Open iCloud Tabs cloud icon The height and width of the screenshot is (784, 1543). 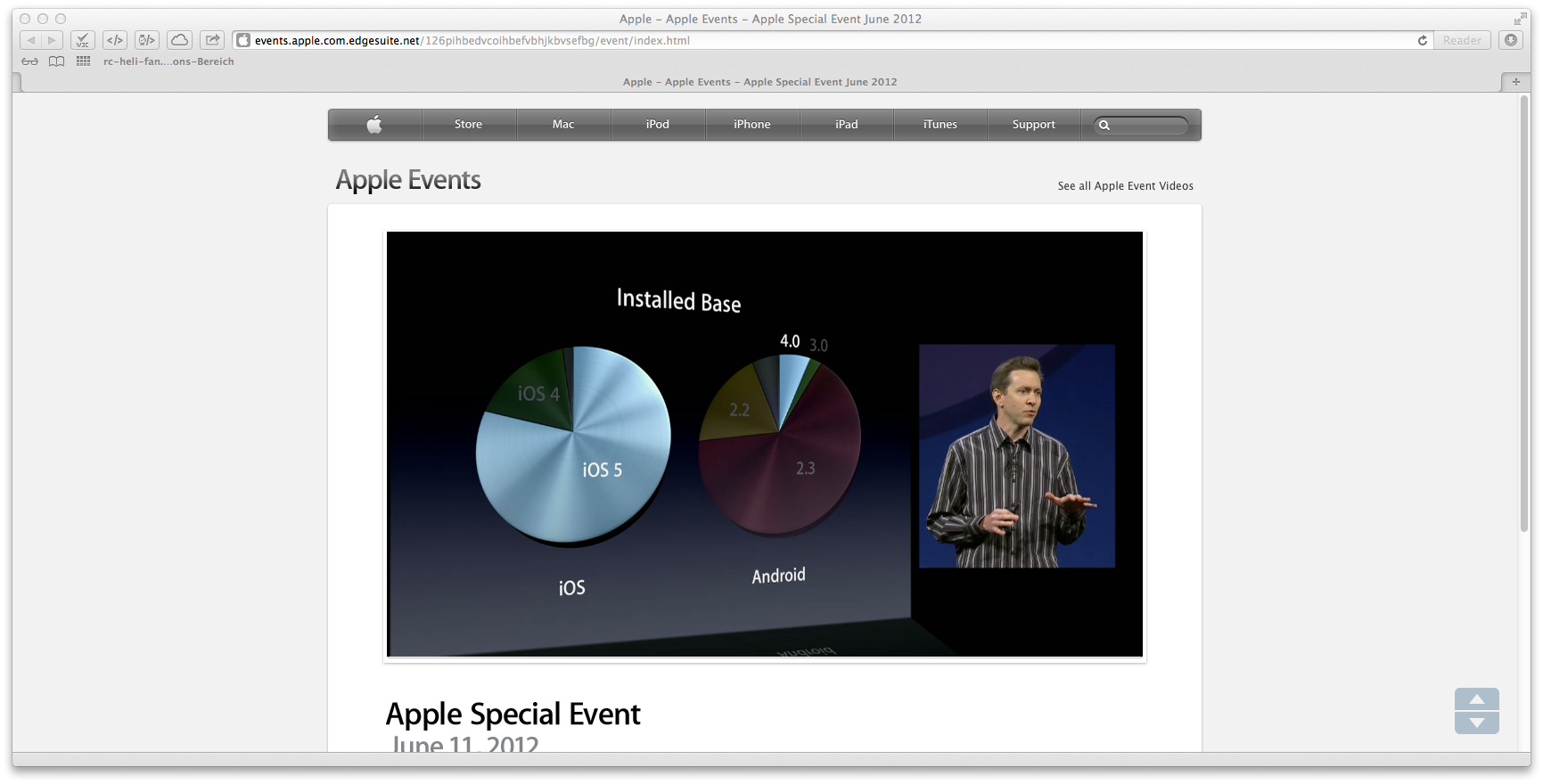(179, 40)
